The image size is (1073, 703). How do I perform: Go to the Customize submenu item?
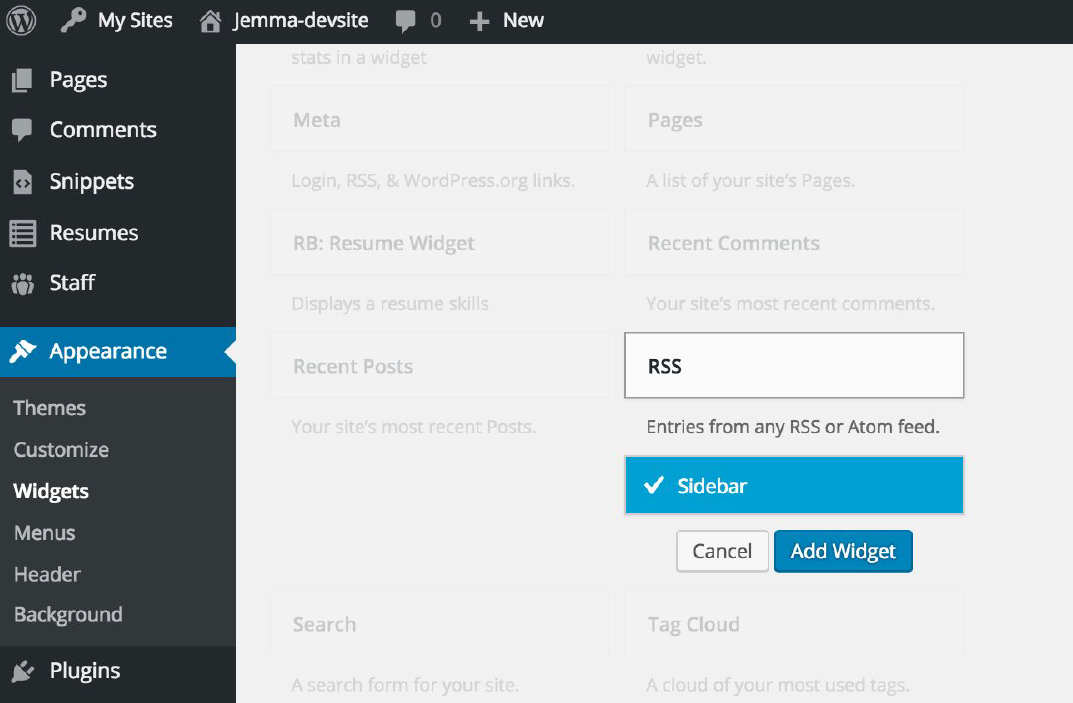click(61, 450)
